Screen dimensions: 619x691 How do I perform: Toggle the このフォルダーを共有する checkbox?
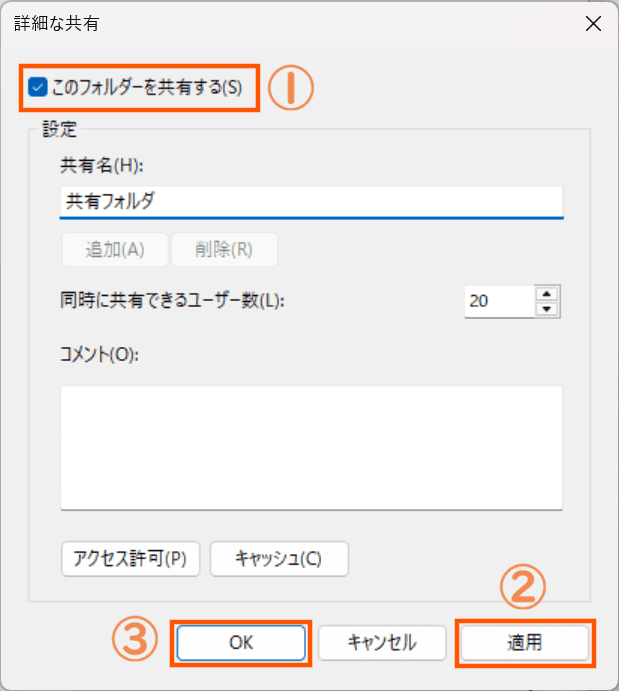pos(38,87)
